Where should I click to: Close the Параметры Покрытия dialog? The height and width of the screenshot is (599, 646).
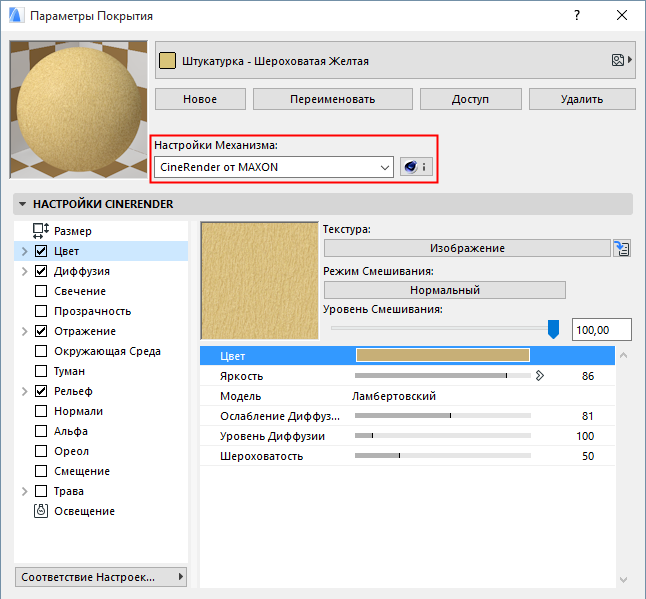click(622, 15)
